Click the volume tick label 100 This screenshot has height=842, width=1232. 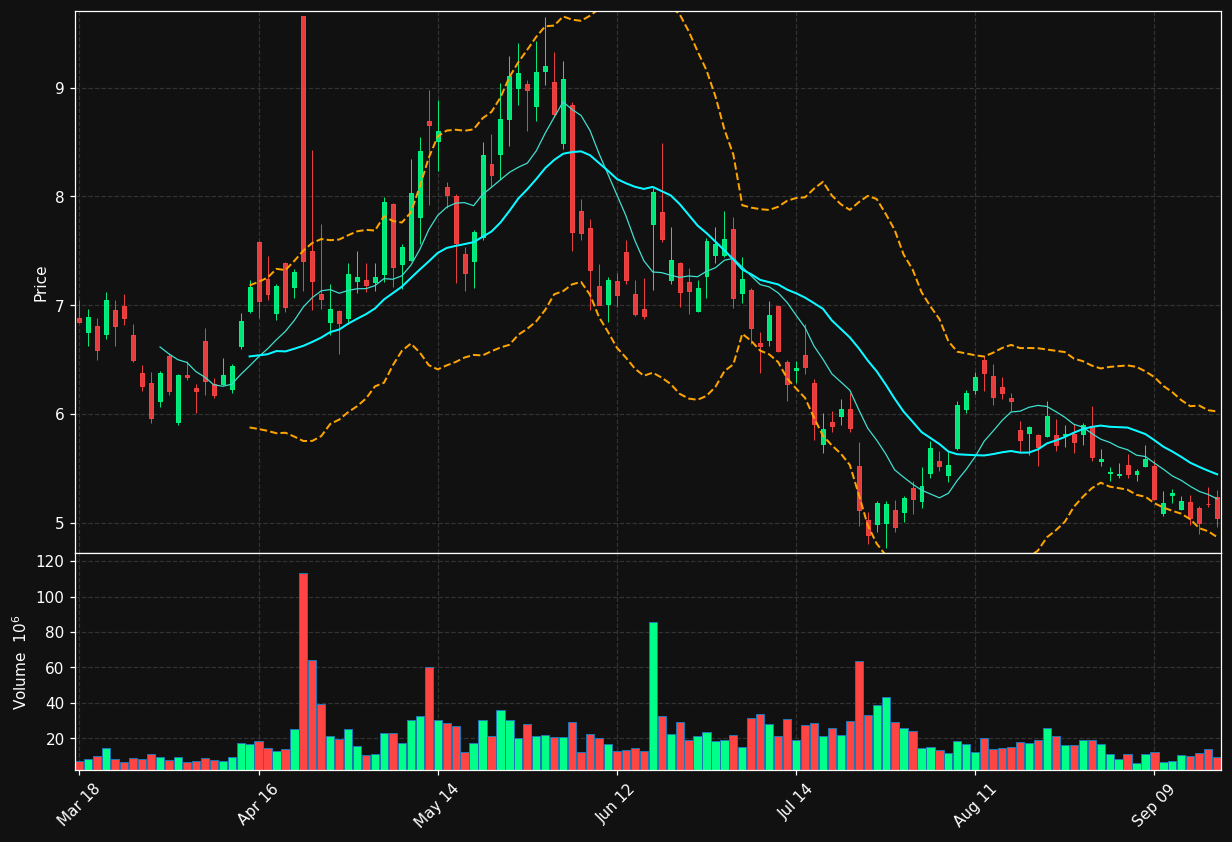pos(50,598)
